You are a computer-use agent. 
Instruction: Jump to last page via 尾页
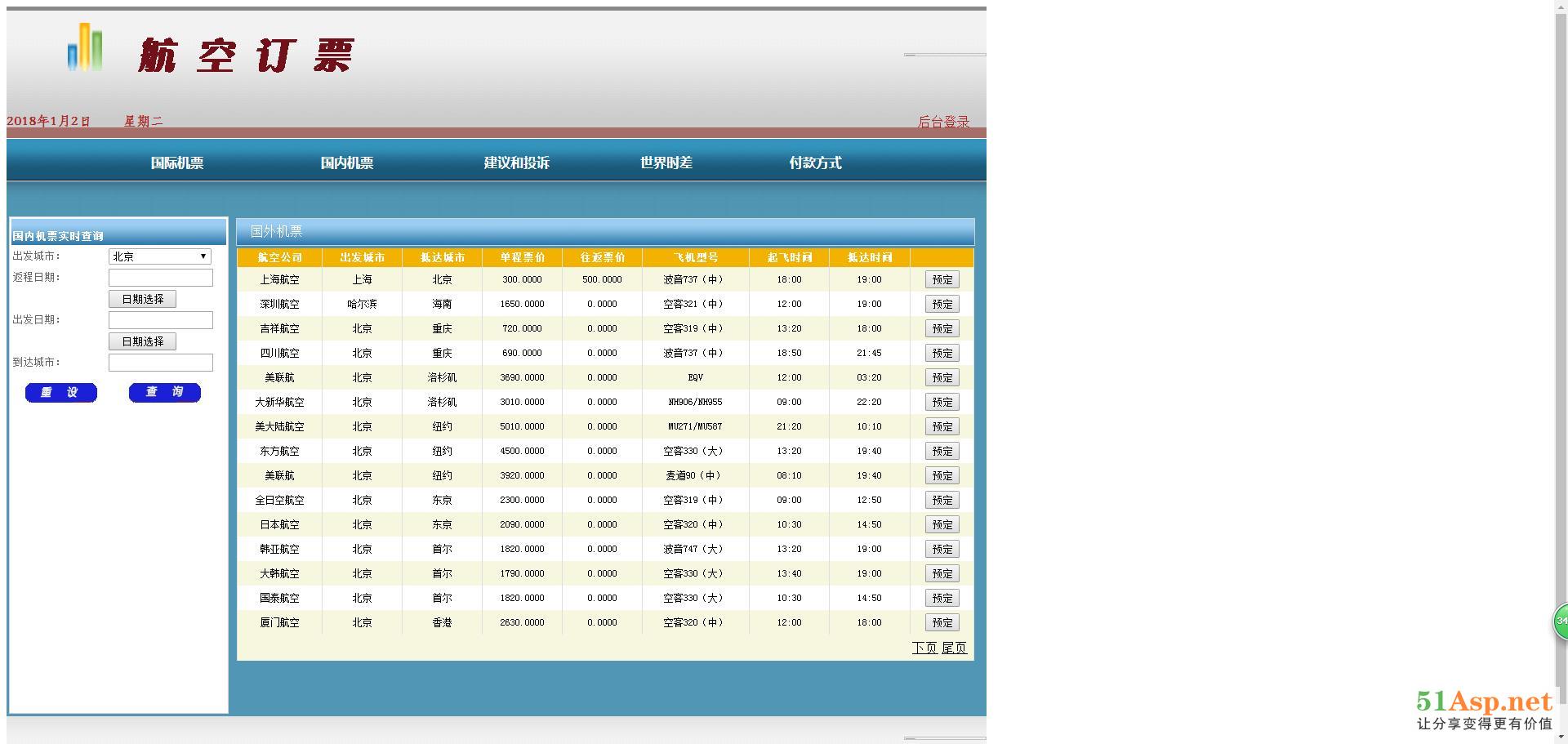click(x=954, y=648)
